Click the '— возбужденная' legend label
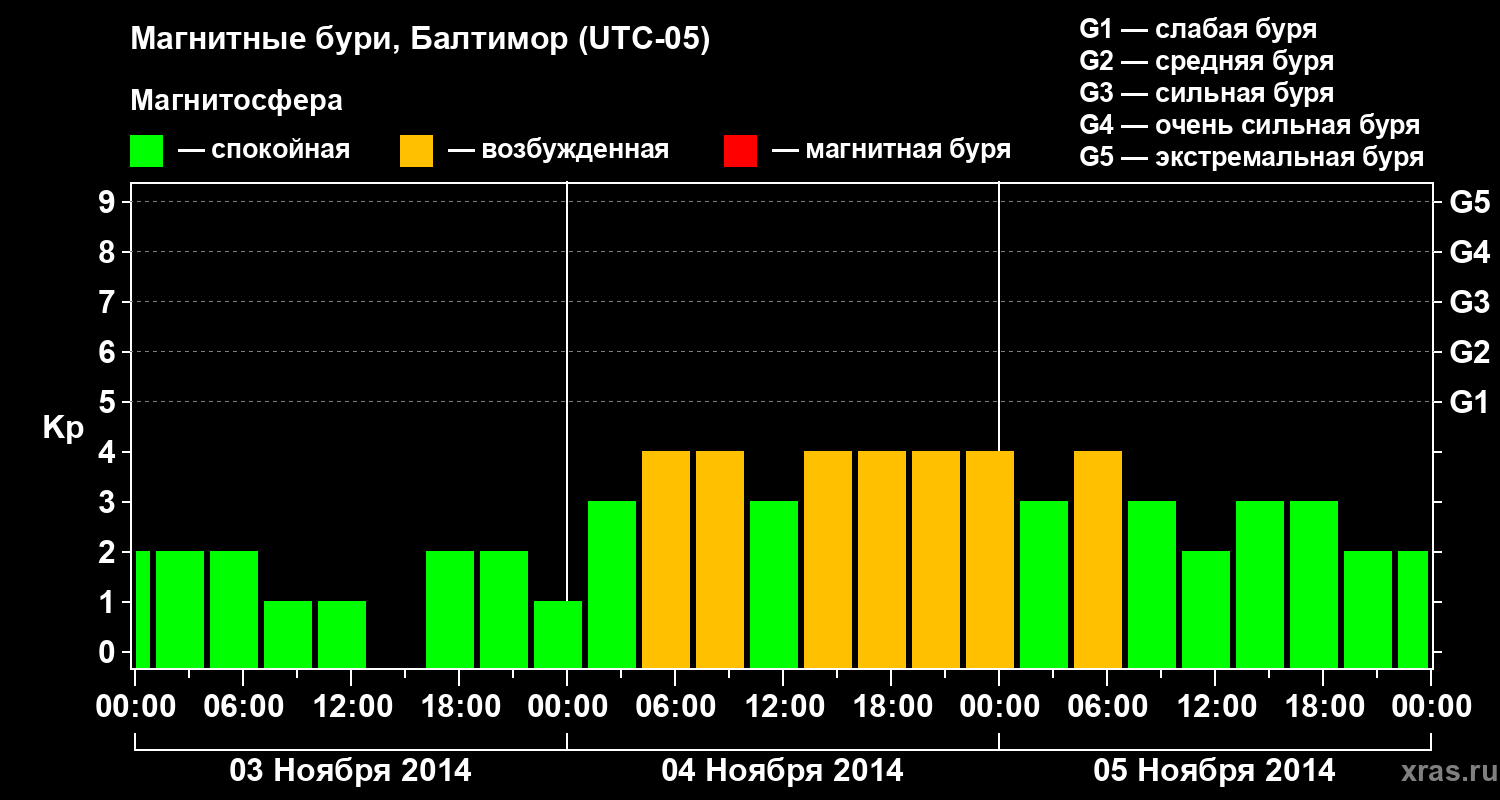The height and width of the screenshot is (800, 1500). click(x=559, y=150)
